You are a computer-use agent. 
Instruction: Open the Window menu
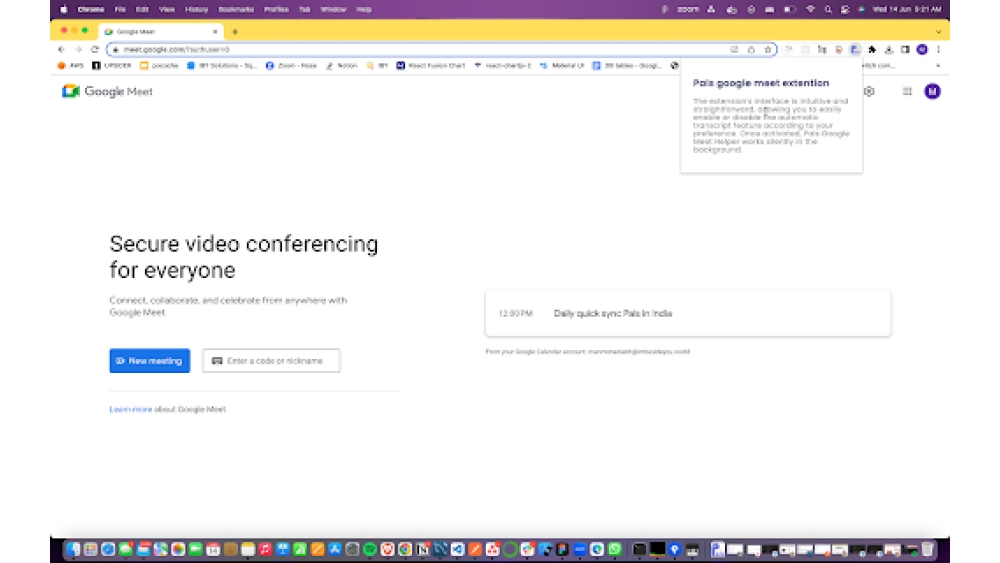(x=334, y=10)
